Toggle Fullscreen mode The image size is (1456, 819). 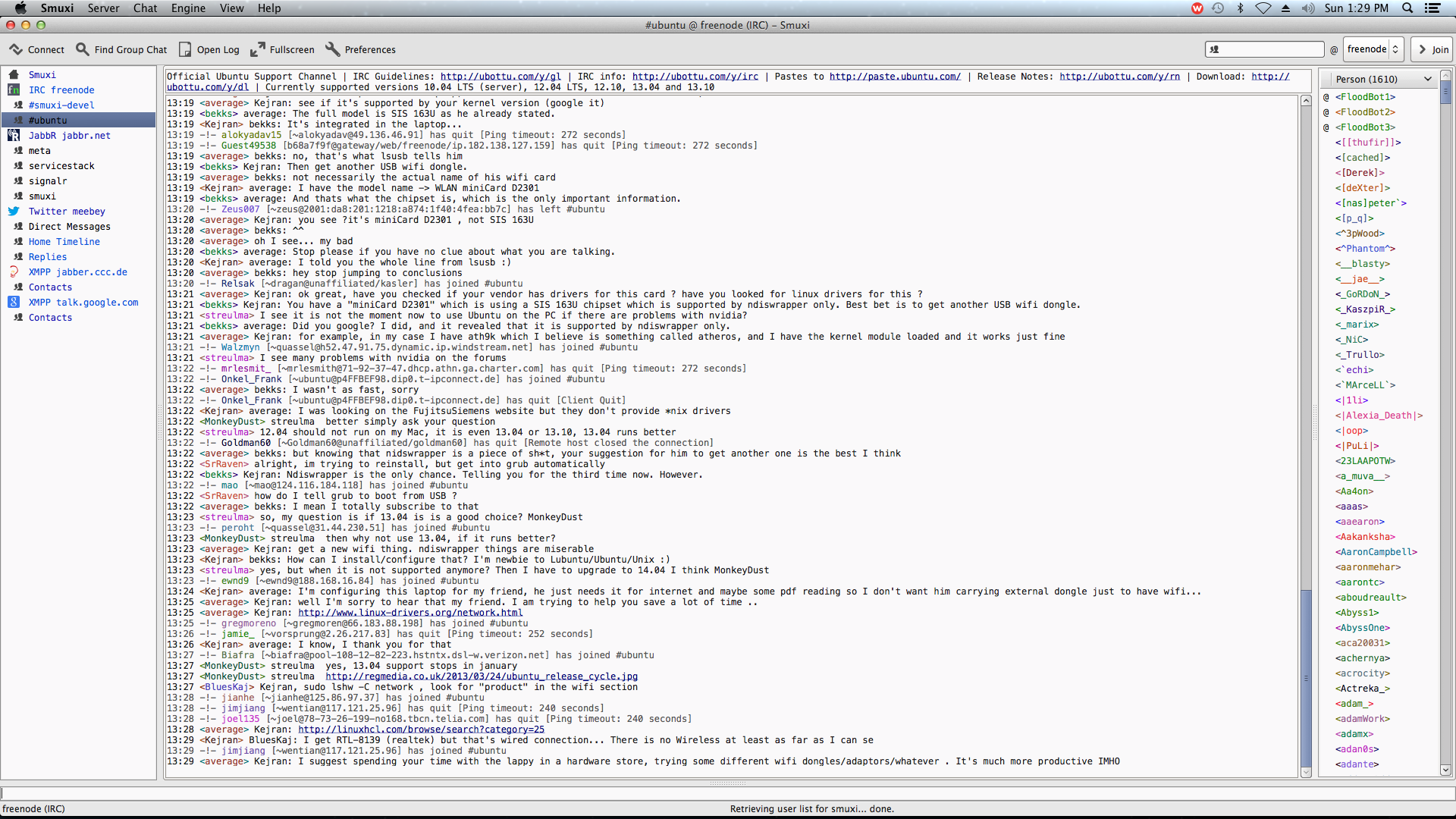283,48
